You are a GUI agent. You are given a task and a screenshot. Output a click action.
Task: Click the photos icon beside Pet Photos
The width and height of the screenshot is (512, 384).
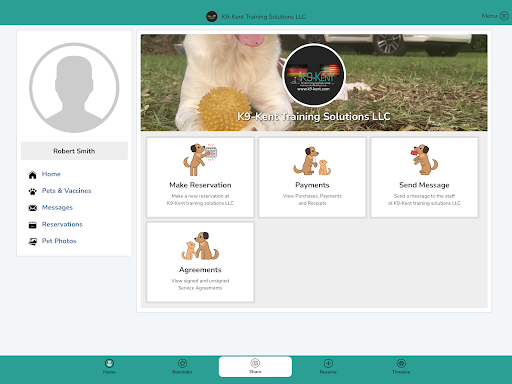tap(32, 242)
